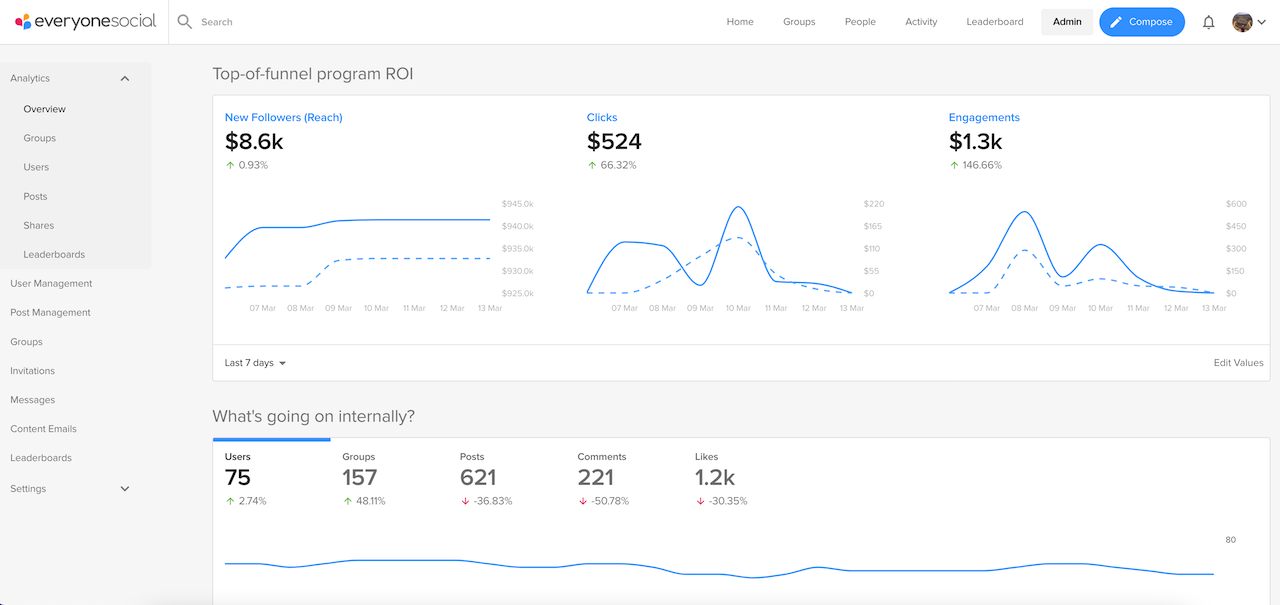Screen dimensions: 1280x605
Task: Select Shares under Analytics sidebar
Action: (38, 225)
